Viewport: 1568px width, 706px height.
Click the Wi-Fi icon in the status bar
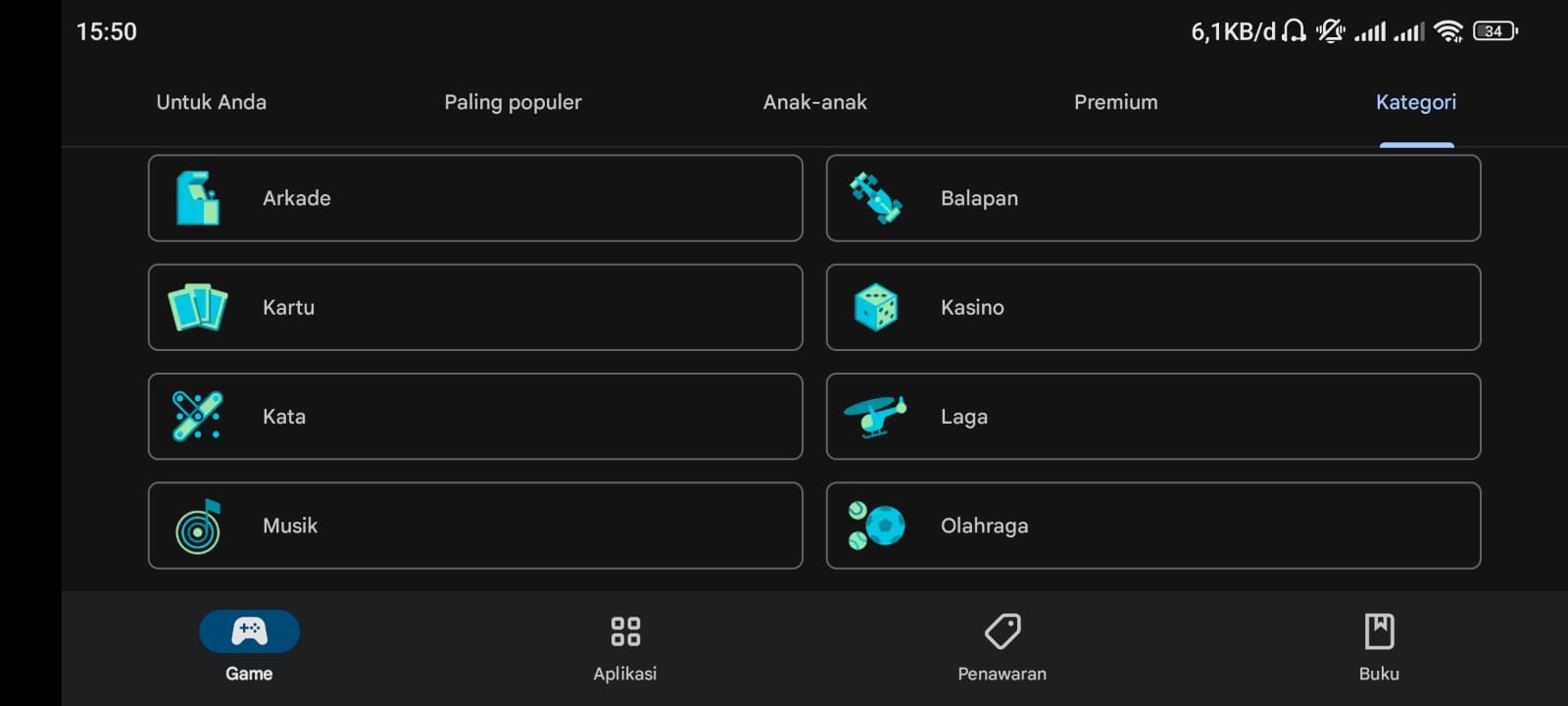point(1447,31)
